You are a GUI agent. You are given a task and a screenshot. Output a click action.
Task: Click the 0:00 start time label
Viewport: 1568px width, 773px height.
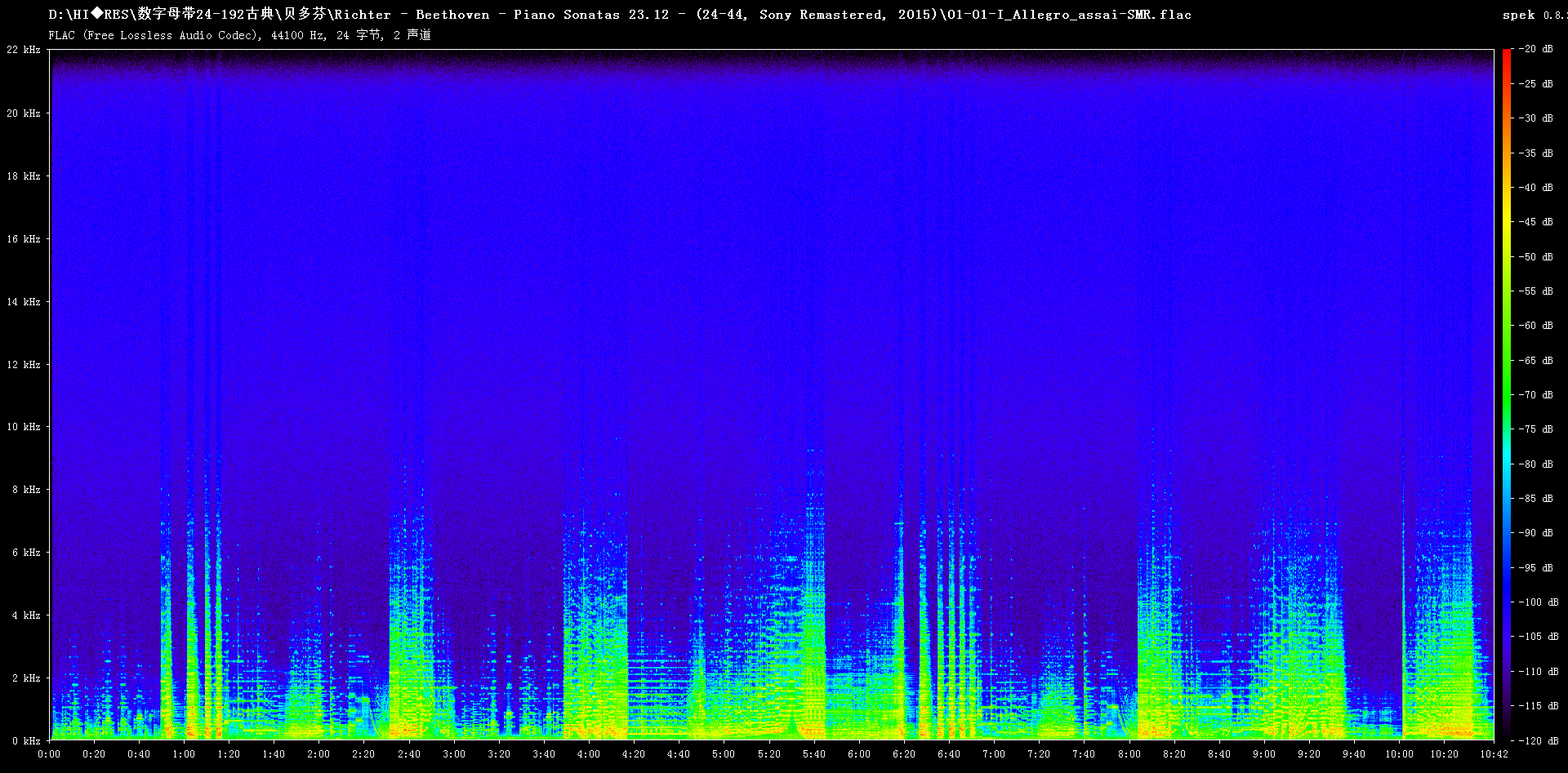click(x=49, y=754)
